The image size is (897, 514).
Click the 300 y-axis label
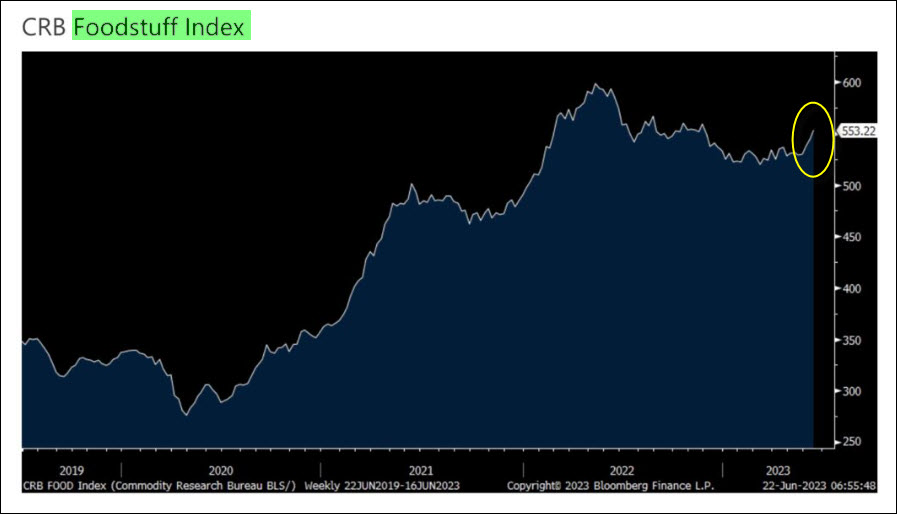[x=852, y=391]
